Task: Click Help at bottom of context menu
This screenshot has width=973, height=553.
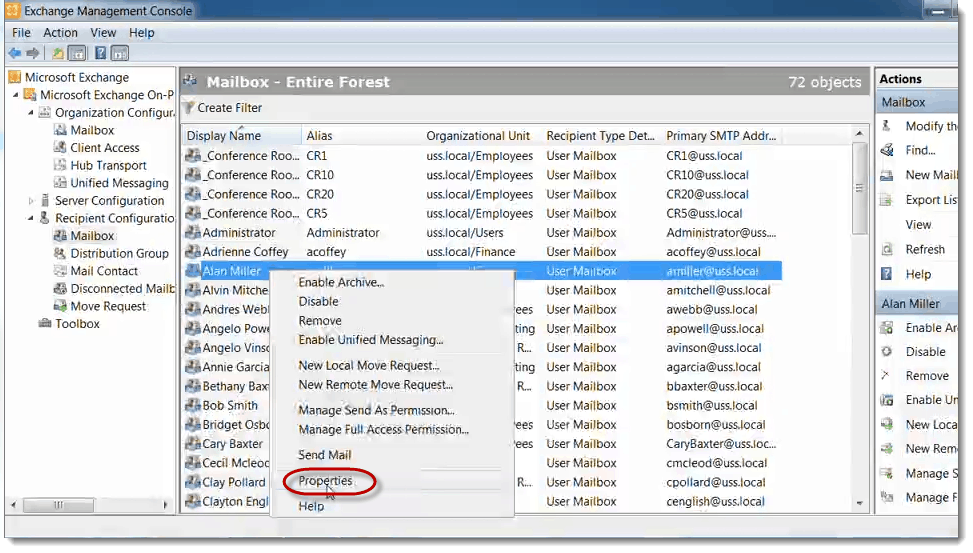Action: pyautogui.click(x=311, y=506)
